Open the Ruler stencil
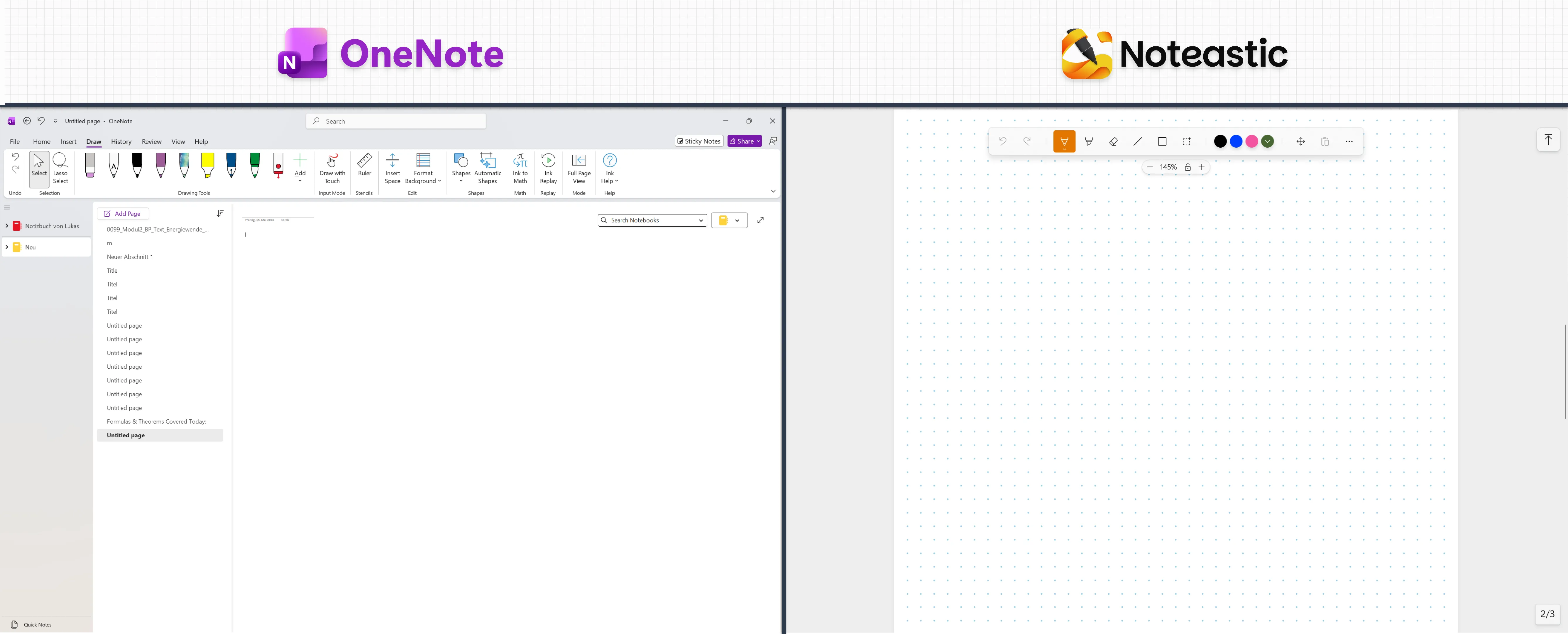Image resolution: width=1568 pixels, height=634 pixels. [x=364, y=165]
